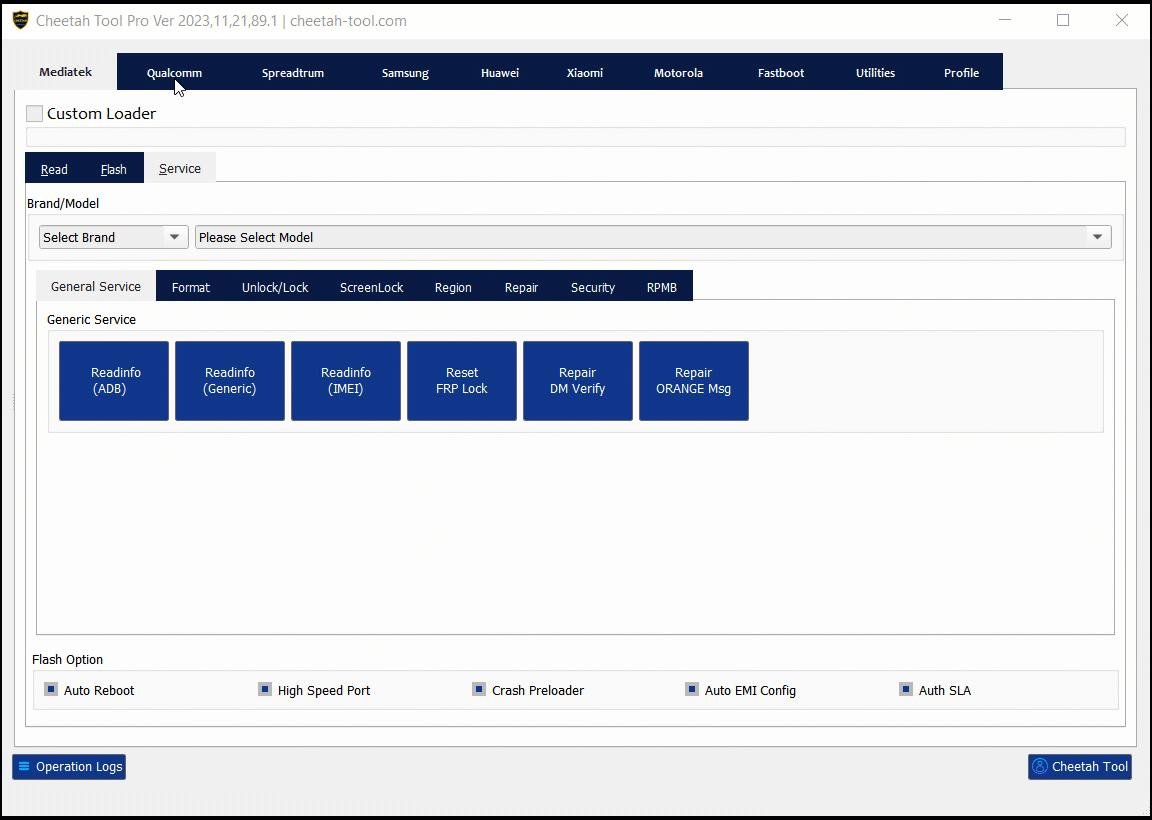The image size is (1152, 820).
Task: Enable the Custom Loader option
Action: click(x=34, y=113)
